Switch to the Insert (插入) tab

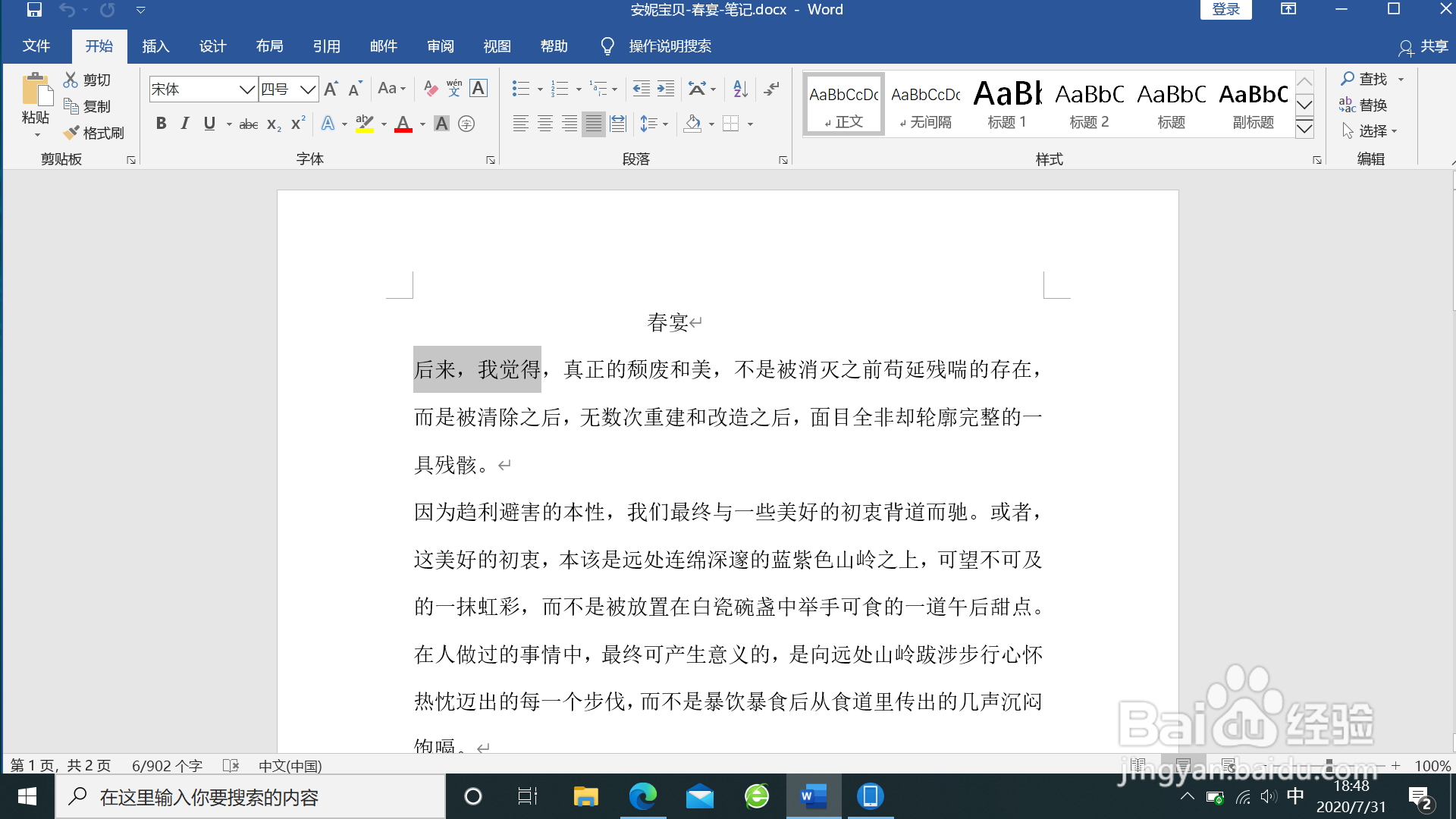point(155,46)
